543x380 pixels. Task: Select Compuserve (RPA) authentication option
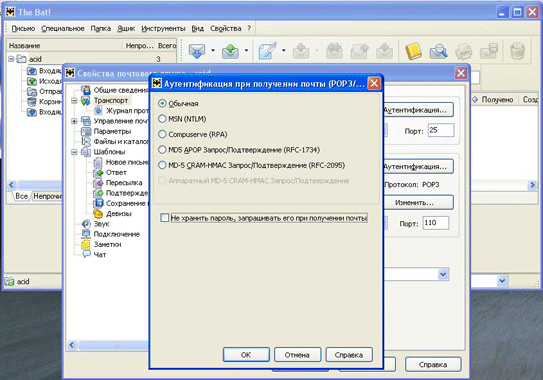coord(162,134)
